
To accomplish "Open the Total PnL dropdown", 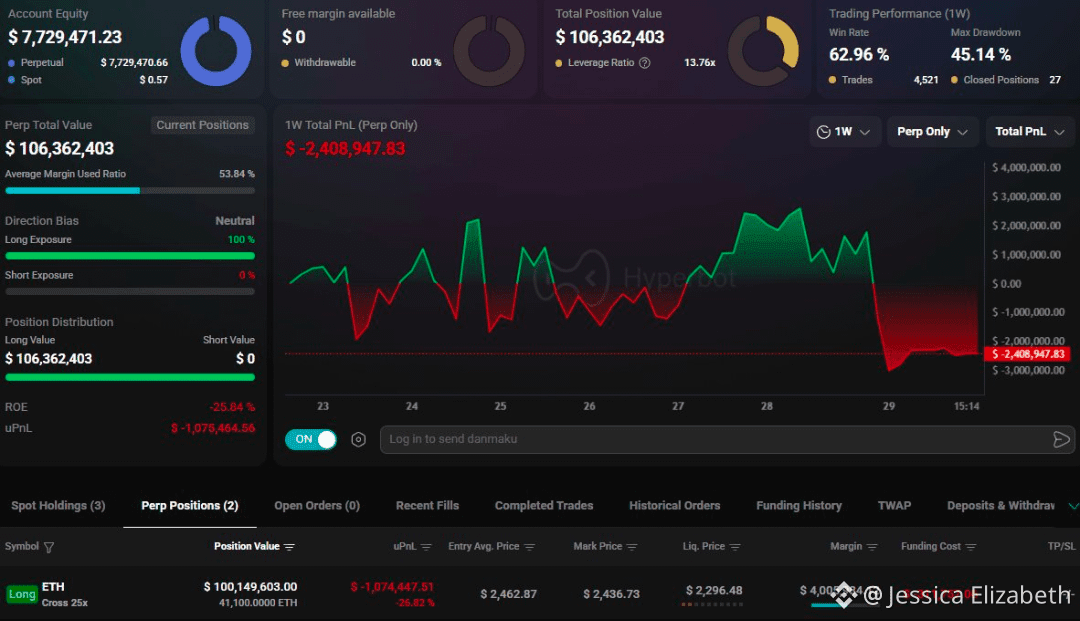I will point(1030,131).
